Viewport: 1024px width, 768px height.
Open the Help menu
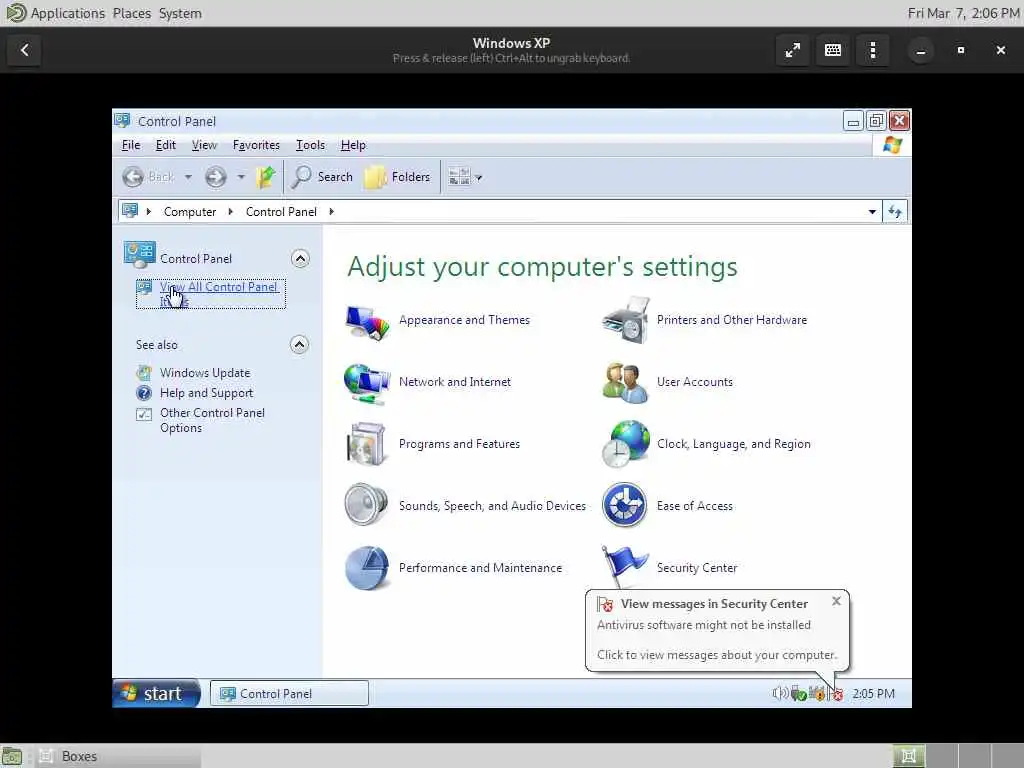[353, 145]
